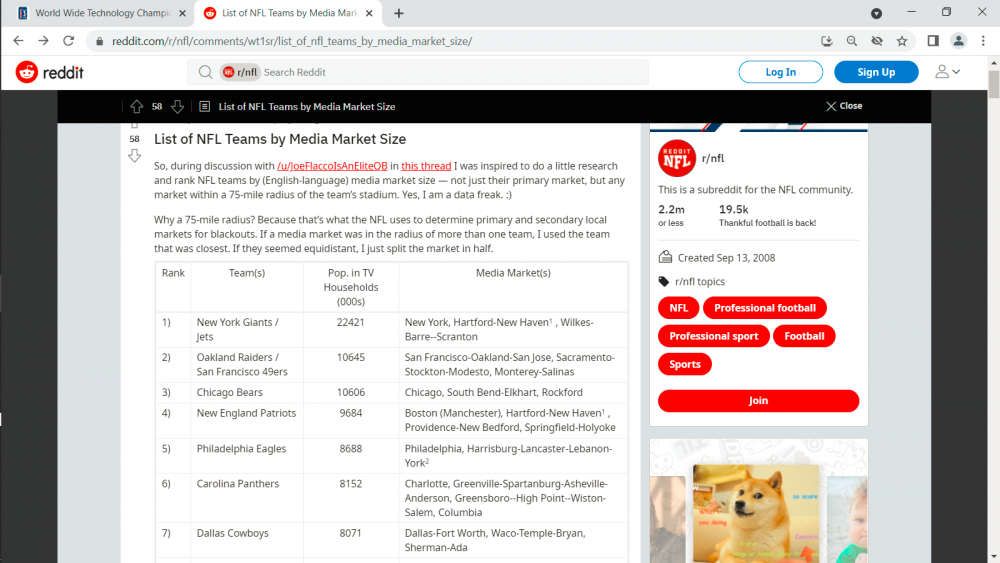The height and width of the screenshot is (563, 1000).
Task: Select the Professional football topic tag
Action: 765,308
